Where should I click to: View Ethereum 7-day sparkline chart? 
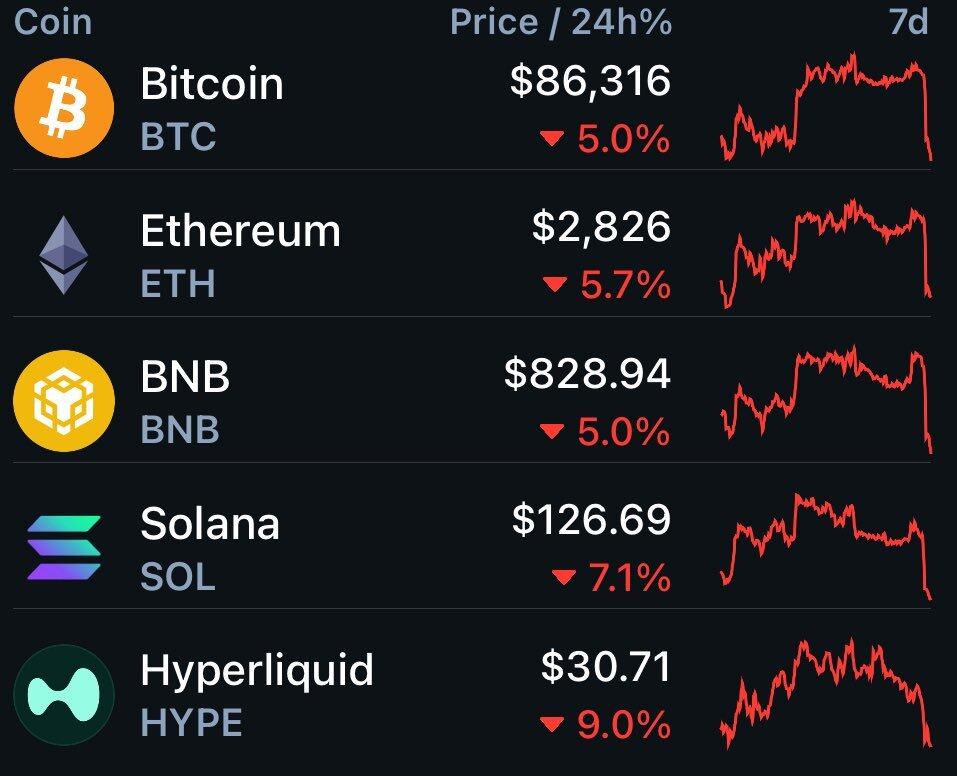click(826, 254)
